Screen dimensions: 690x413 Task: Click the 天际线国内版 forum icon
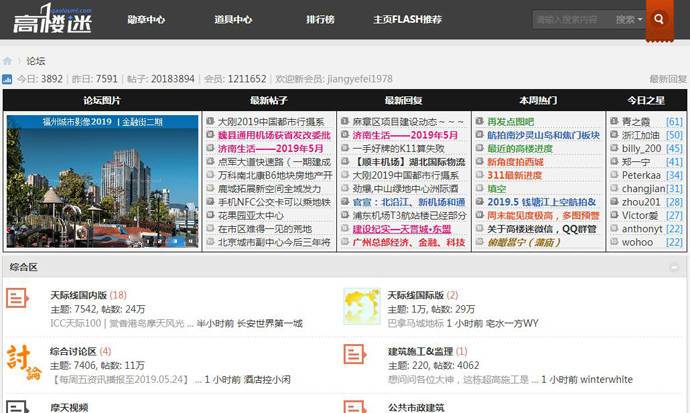point(18,299)
